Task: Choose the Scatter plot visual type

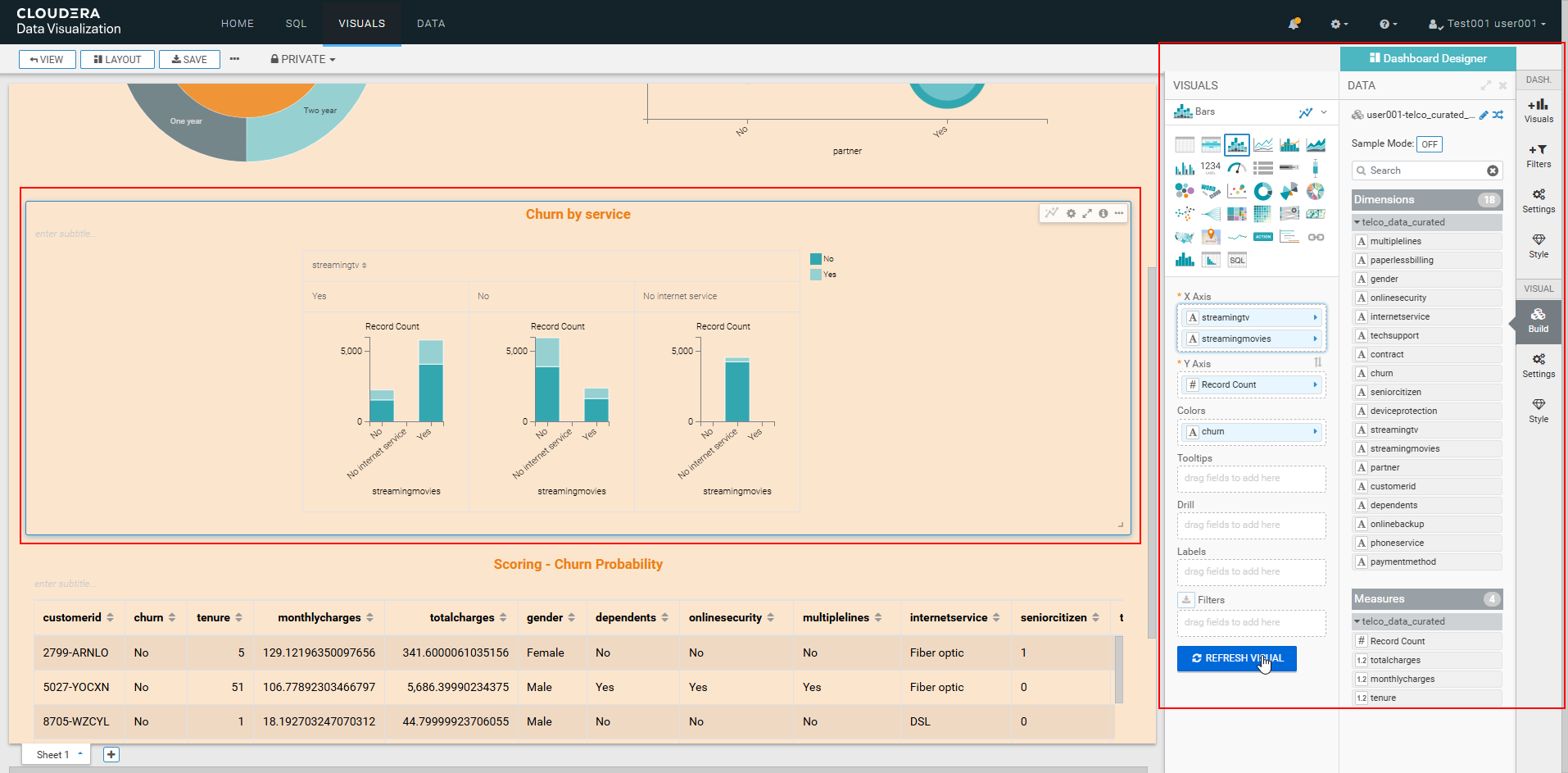Action: coord(1237,191)
